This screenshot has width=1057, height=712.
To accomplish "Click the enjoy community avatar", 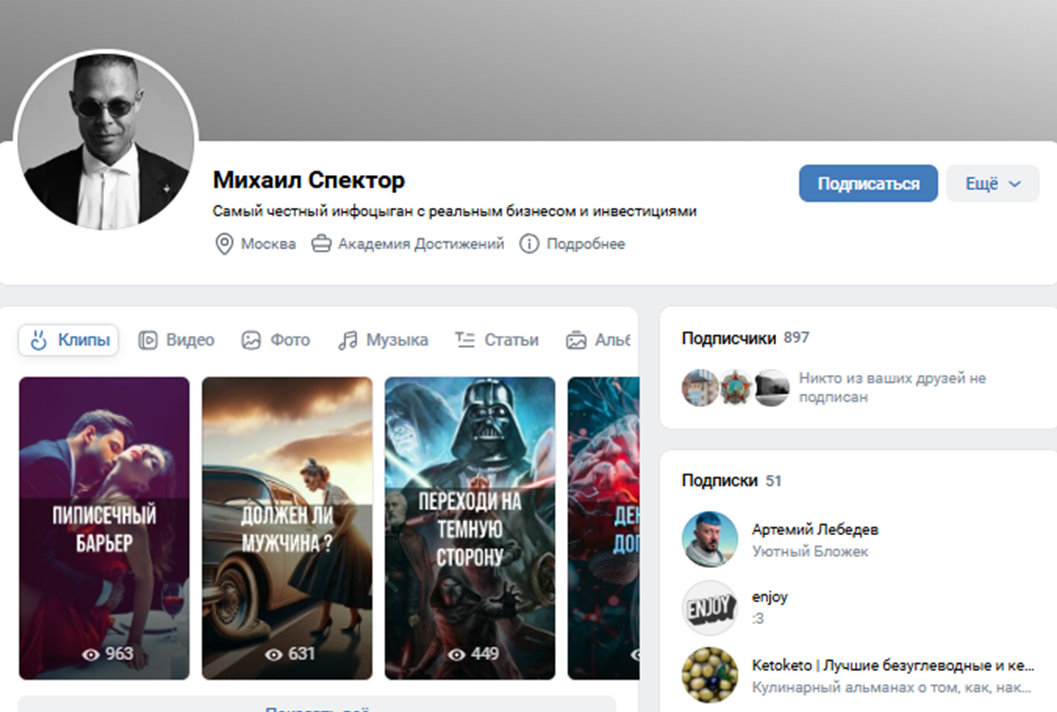I will click(710, 606).
